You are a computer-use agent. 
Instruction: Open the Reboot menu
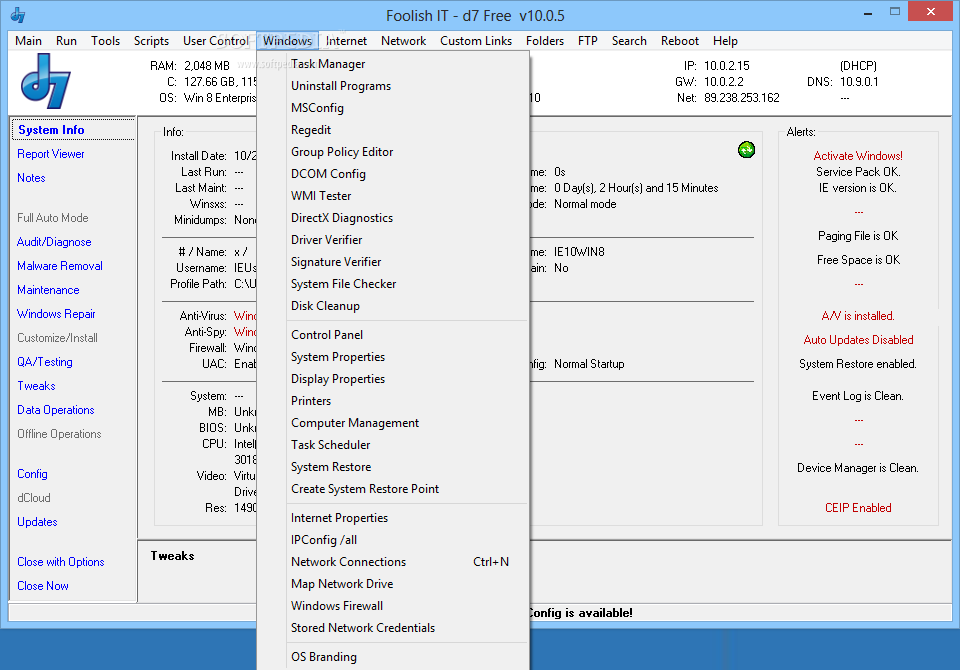680,41
